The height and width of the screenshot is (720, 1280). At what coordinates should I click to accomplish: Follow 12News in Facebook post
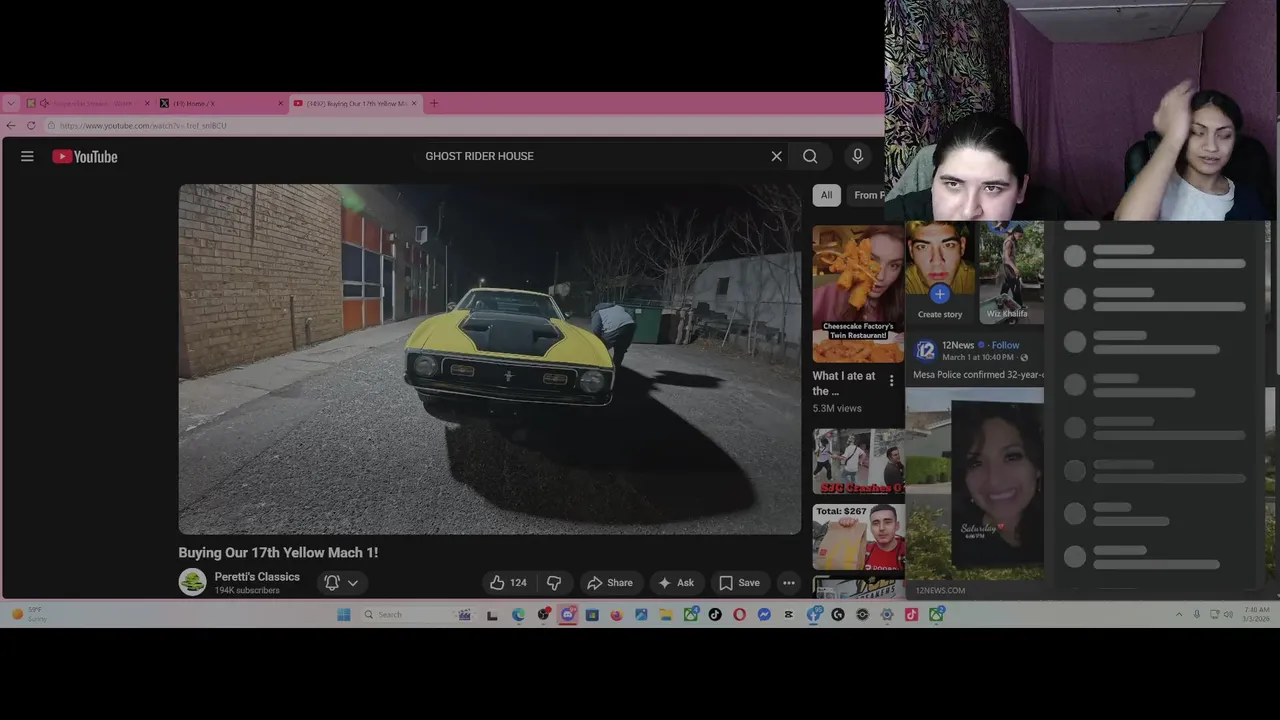pyautogui.click(x=1005, y=345)
